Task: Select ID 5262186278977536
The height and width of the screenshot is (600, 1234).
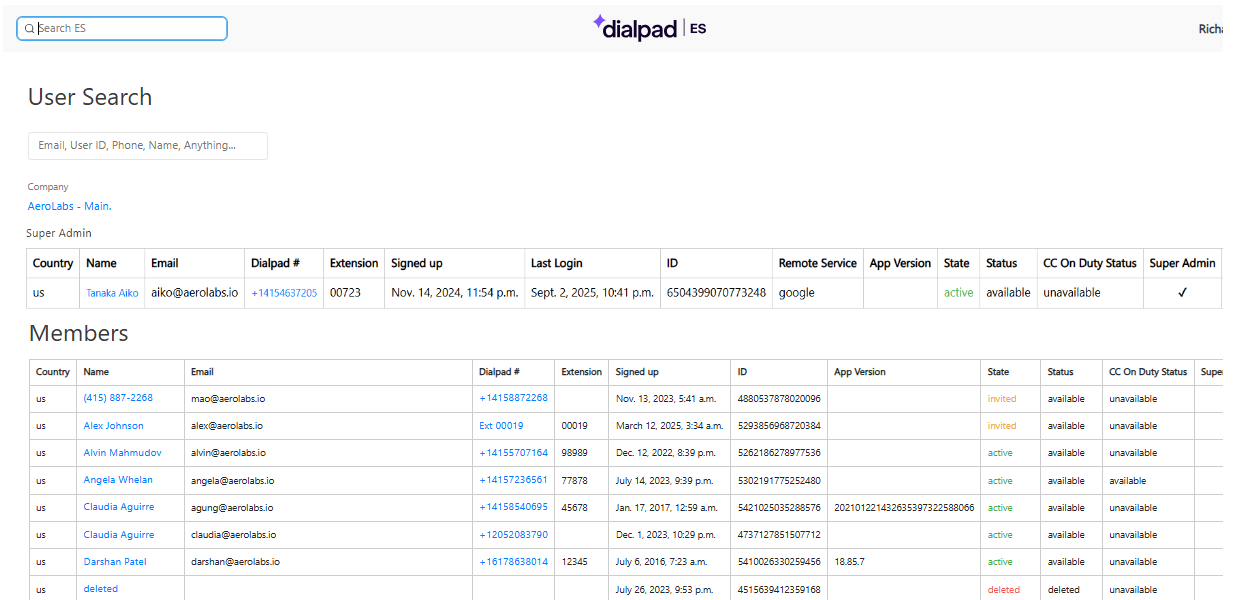Action: (x=779, y=453)
